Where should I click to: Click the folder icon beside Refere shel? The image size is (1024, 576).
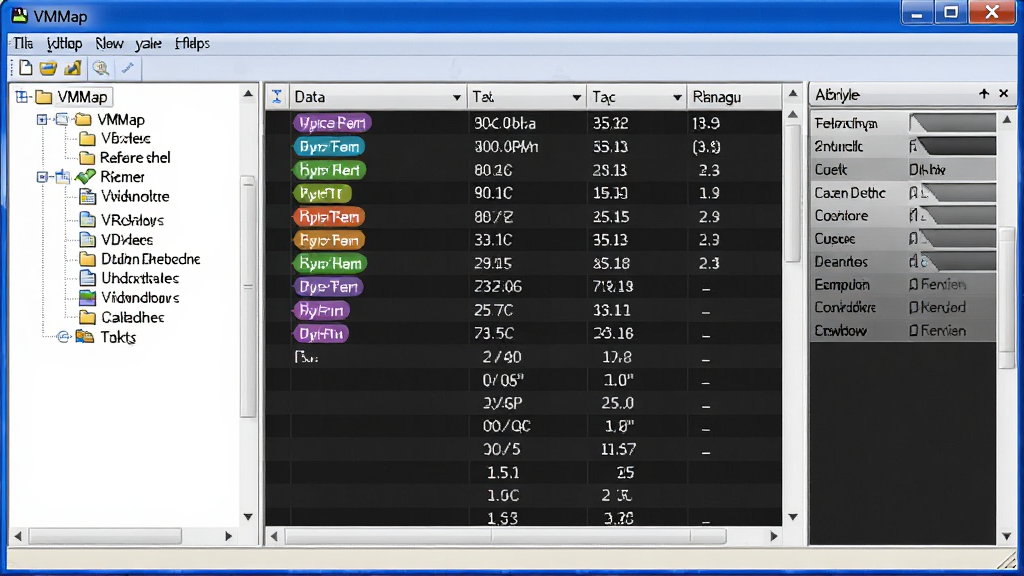coord(87,157)
